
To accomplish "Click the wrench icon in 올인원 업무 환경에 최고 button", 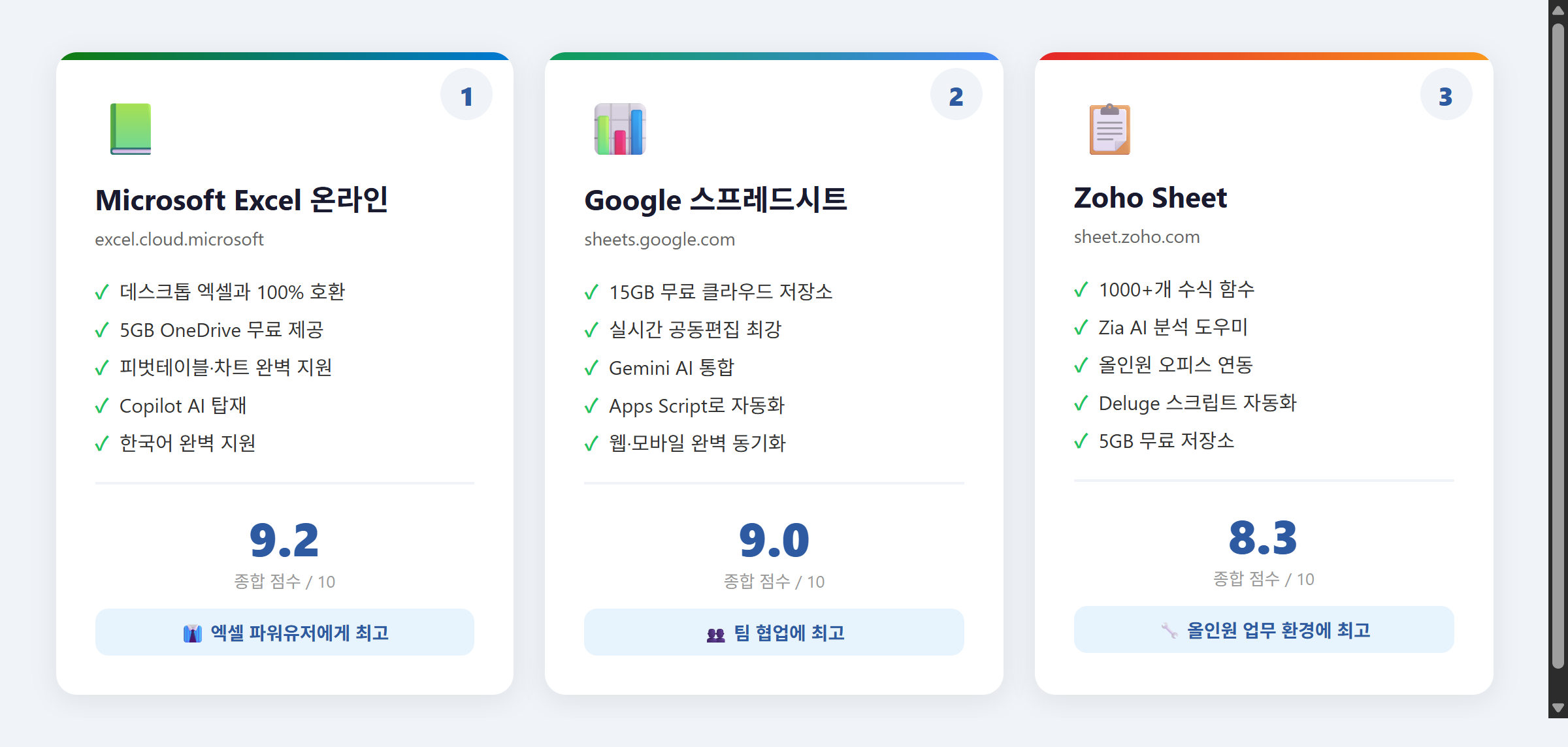I will pos(1171,629).
